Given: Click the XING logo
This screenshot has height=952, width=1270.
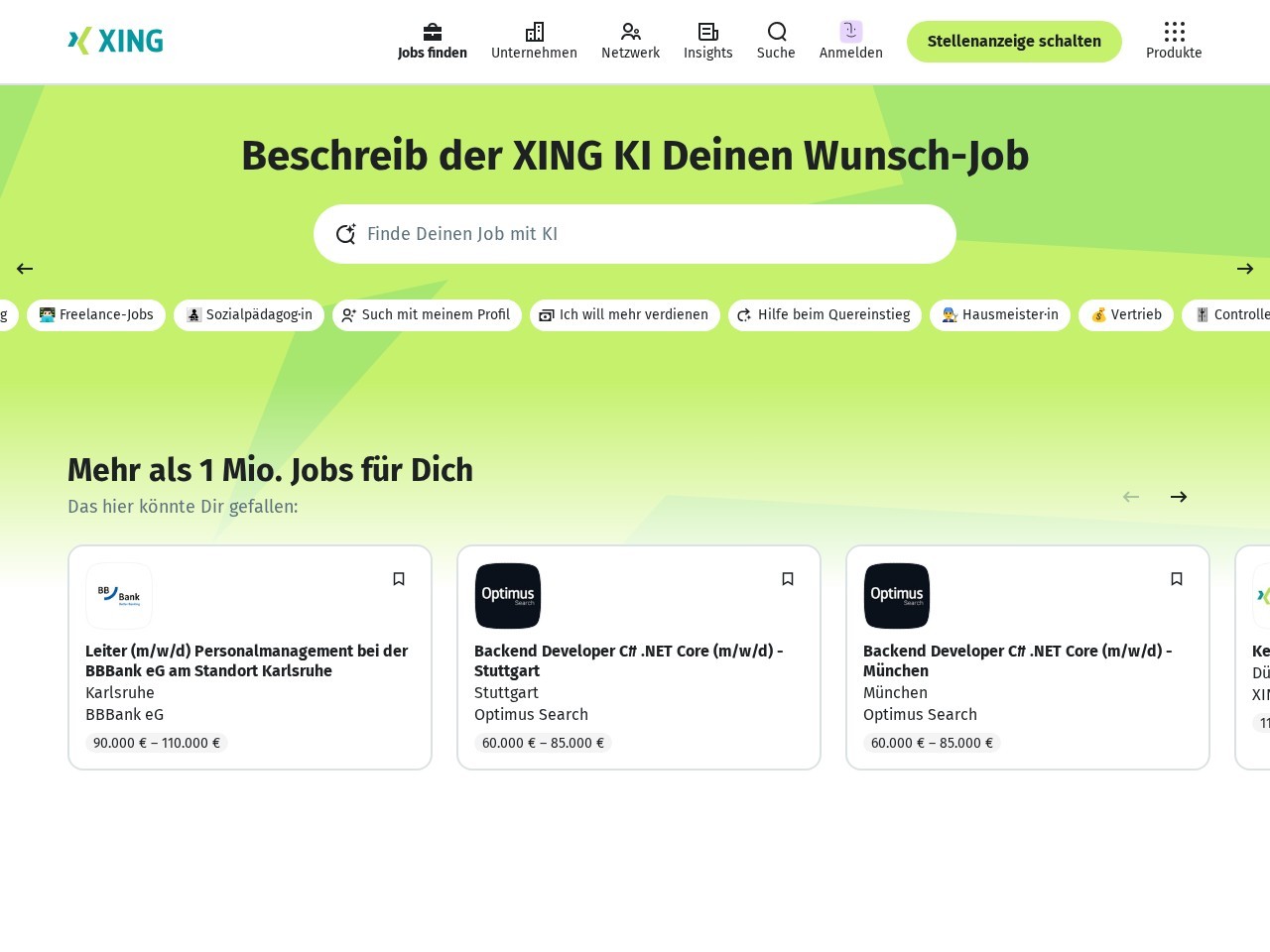Looking at the screenshot, I should [115, 41].
